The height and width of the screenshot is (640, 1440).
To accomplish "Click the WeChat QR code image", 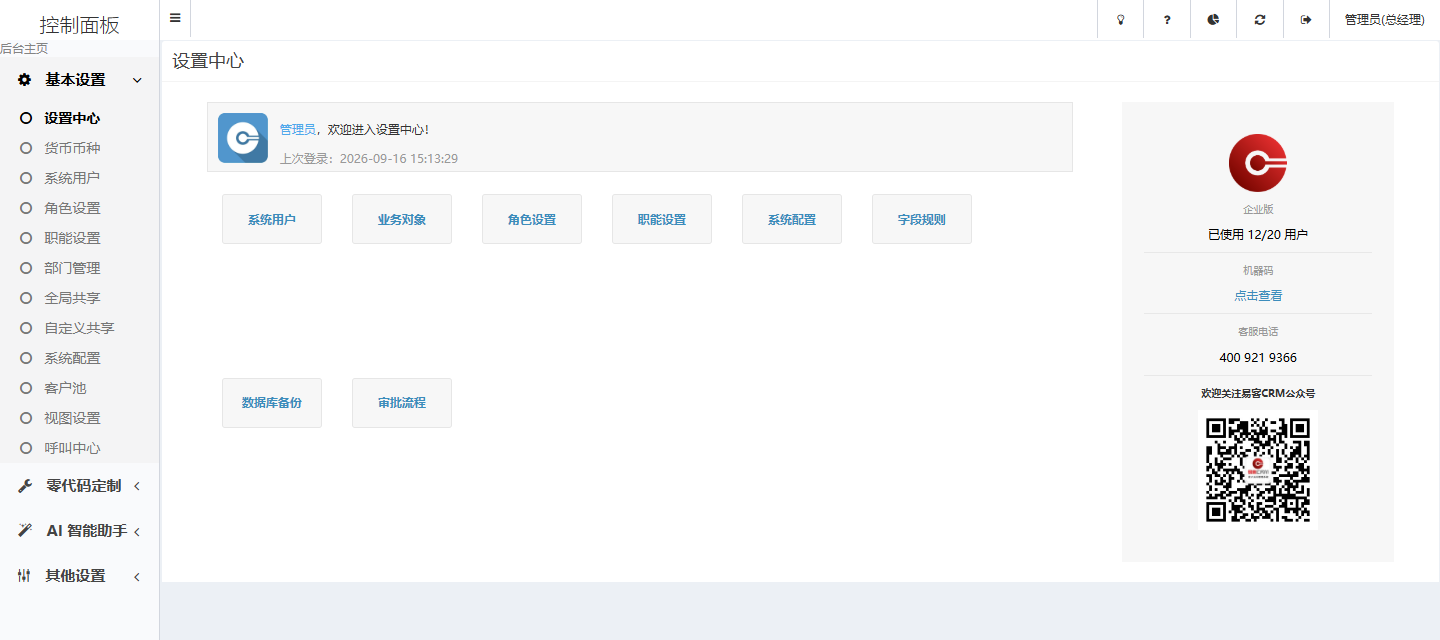I will point(1258,470).
